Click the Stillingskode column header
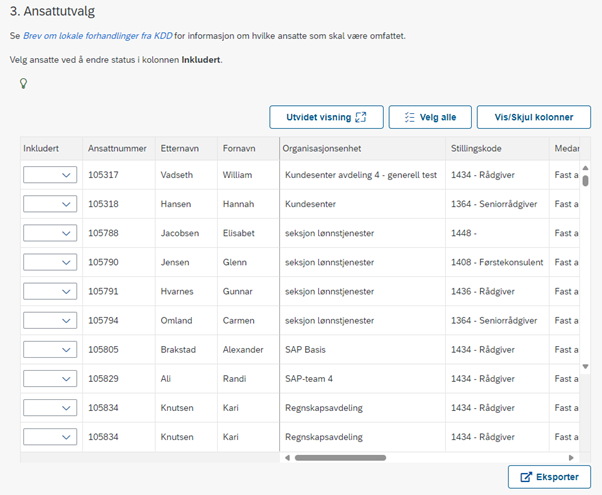The height and width of the screenshot is (495, 602). click(498, 149)
